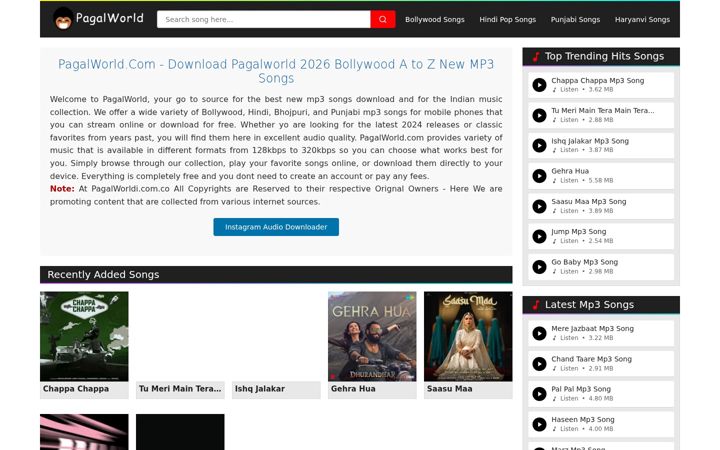Open Saasu Maa Mp3 Song trending link

point(588,201)
